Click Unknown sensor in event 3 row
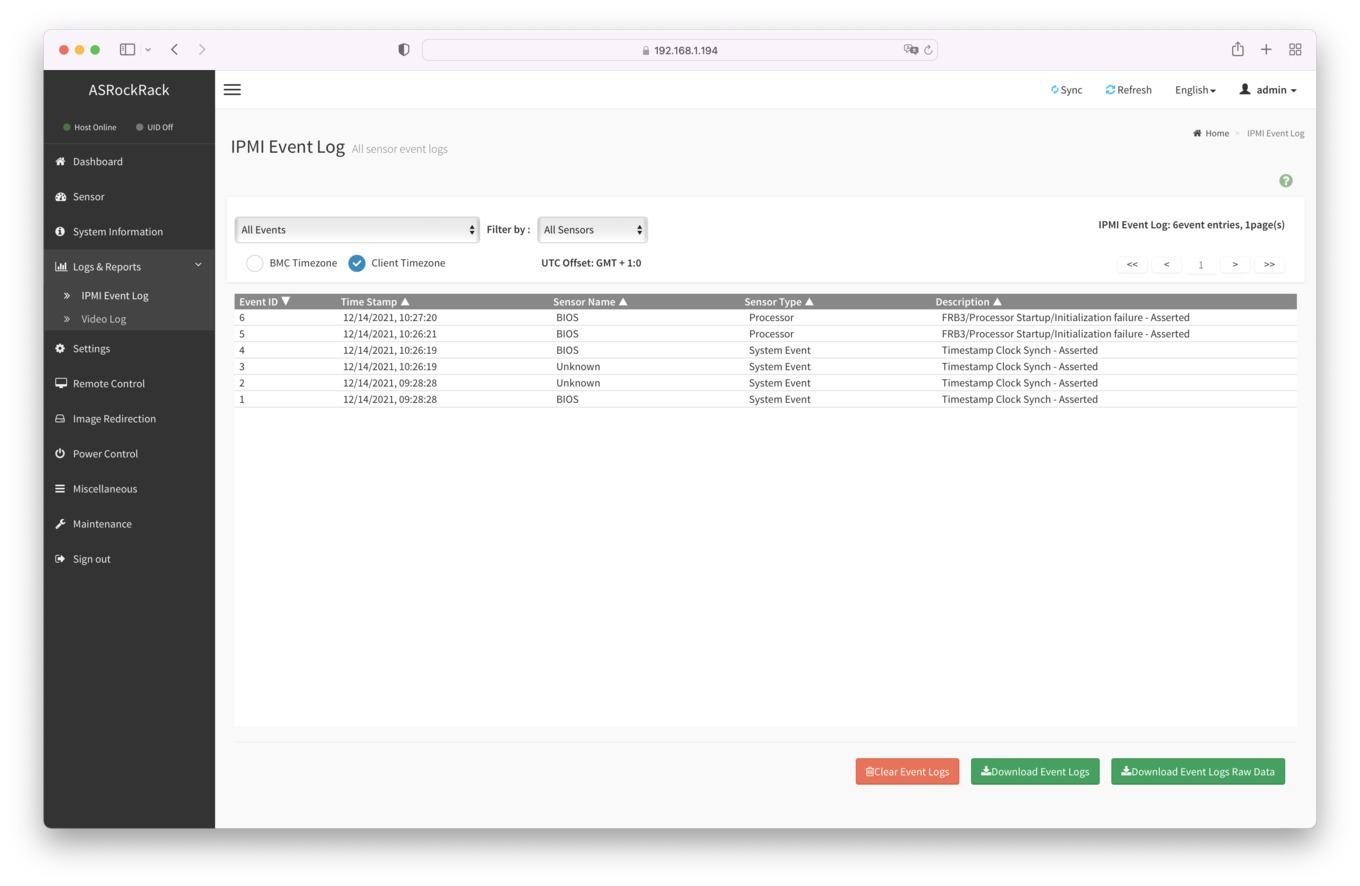The height and width of the screenshot is (886, 1360). coord(578,367)
